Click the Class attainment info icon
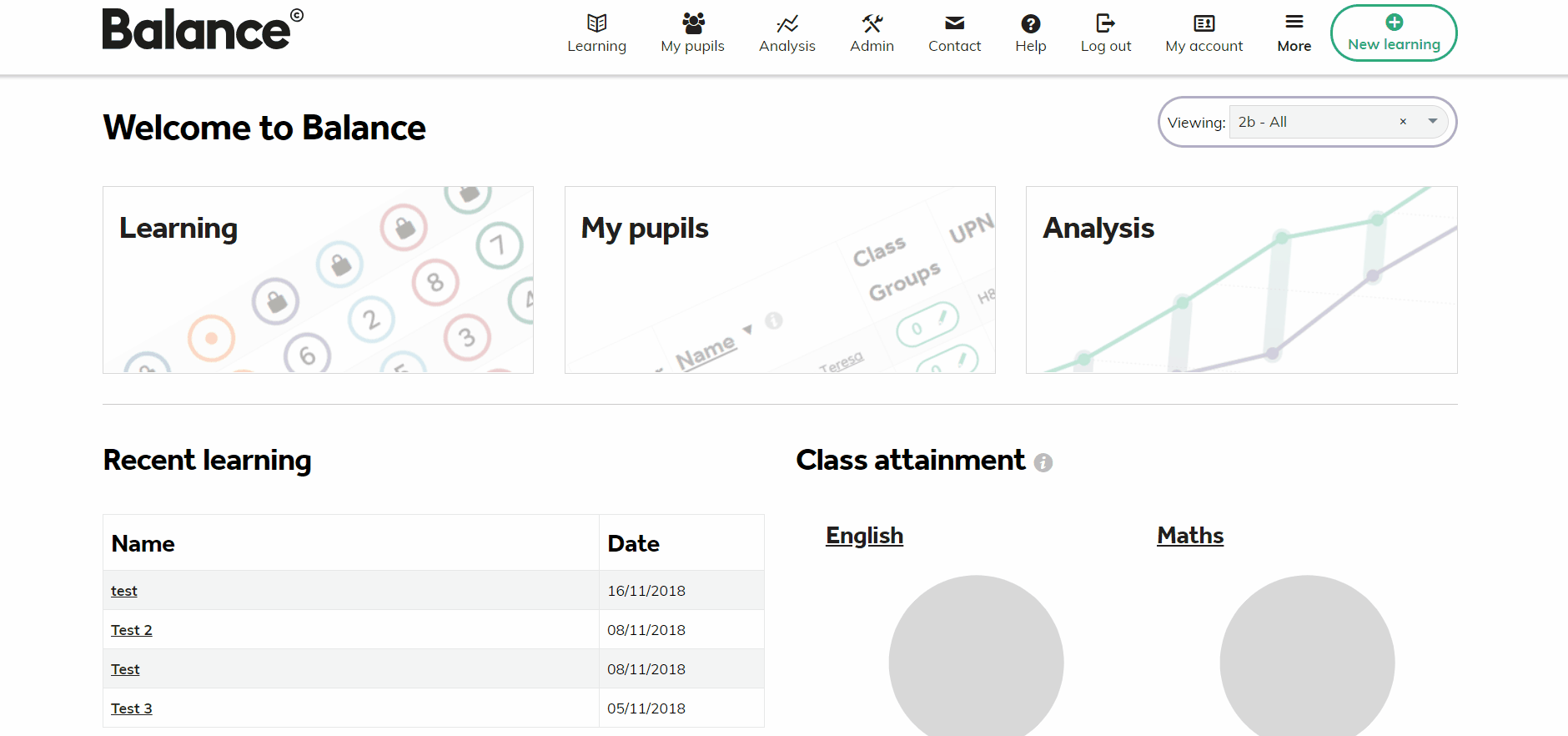 tap(1043, 462)
